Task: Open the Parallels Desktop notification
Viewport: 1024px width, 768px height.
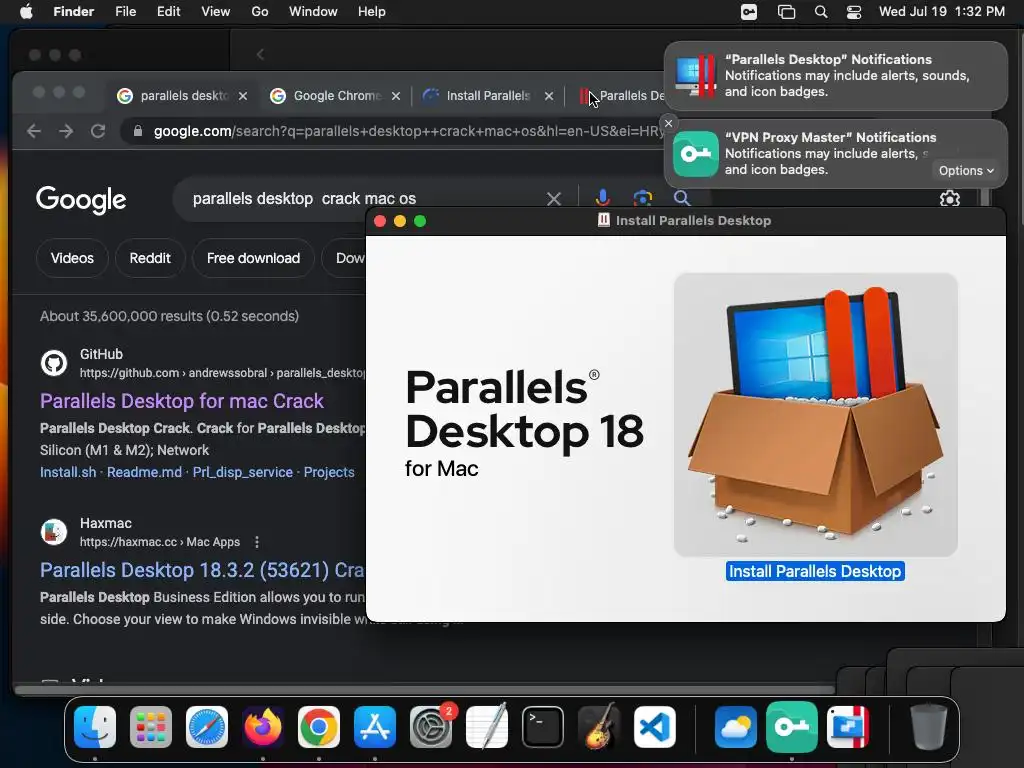Action: click(x=836, y=76)
